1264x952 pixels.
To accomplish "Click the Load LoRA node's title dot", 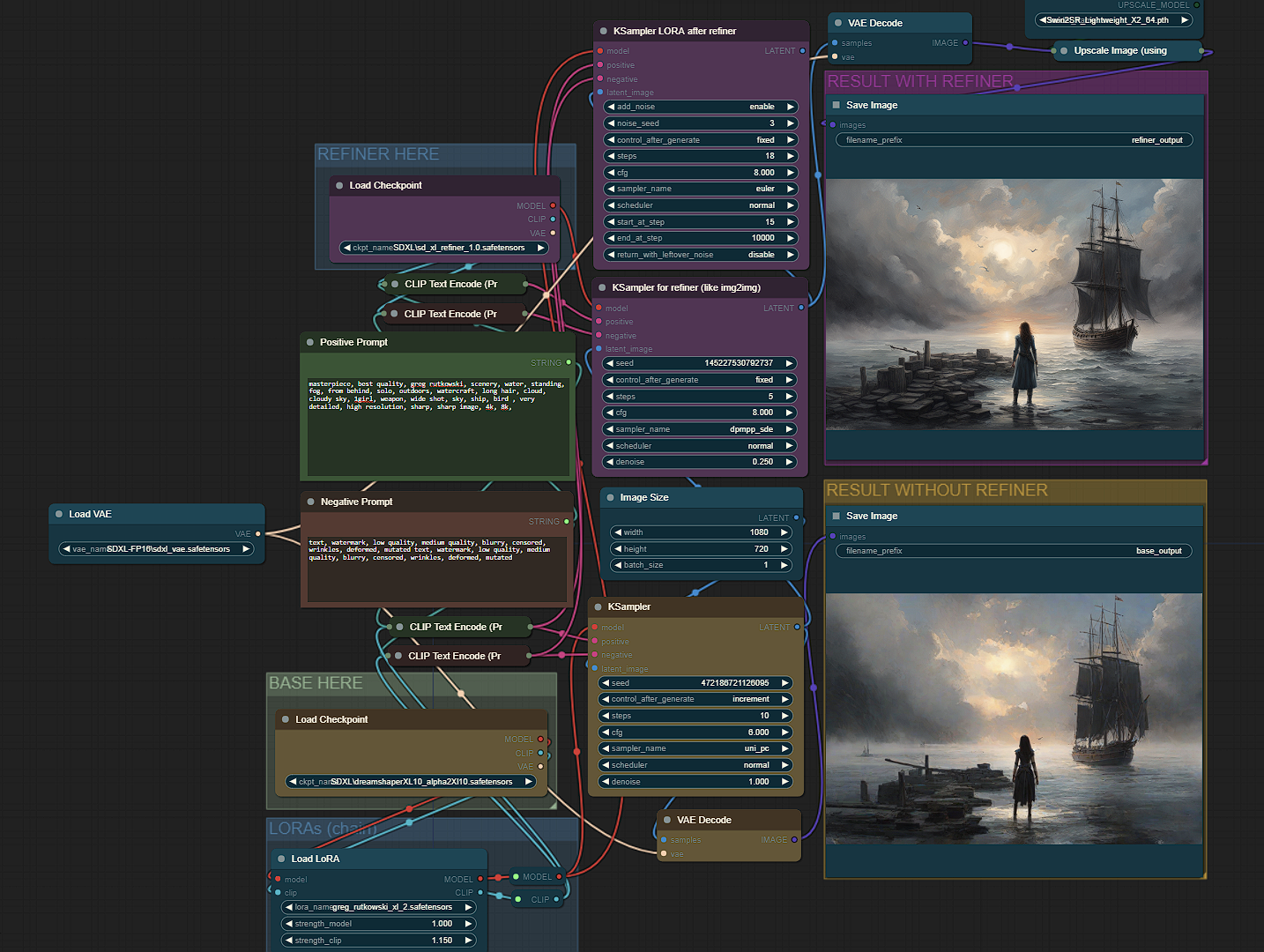I will (x=281, y=859).
